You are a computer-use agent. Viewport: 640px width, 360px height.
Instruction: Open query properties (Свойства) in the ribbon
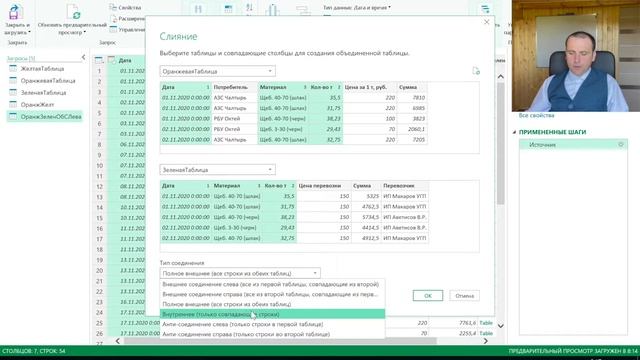coord(125,8)
